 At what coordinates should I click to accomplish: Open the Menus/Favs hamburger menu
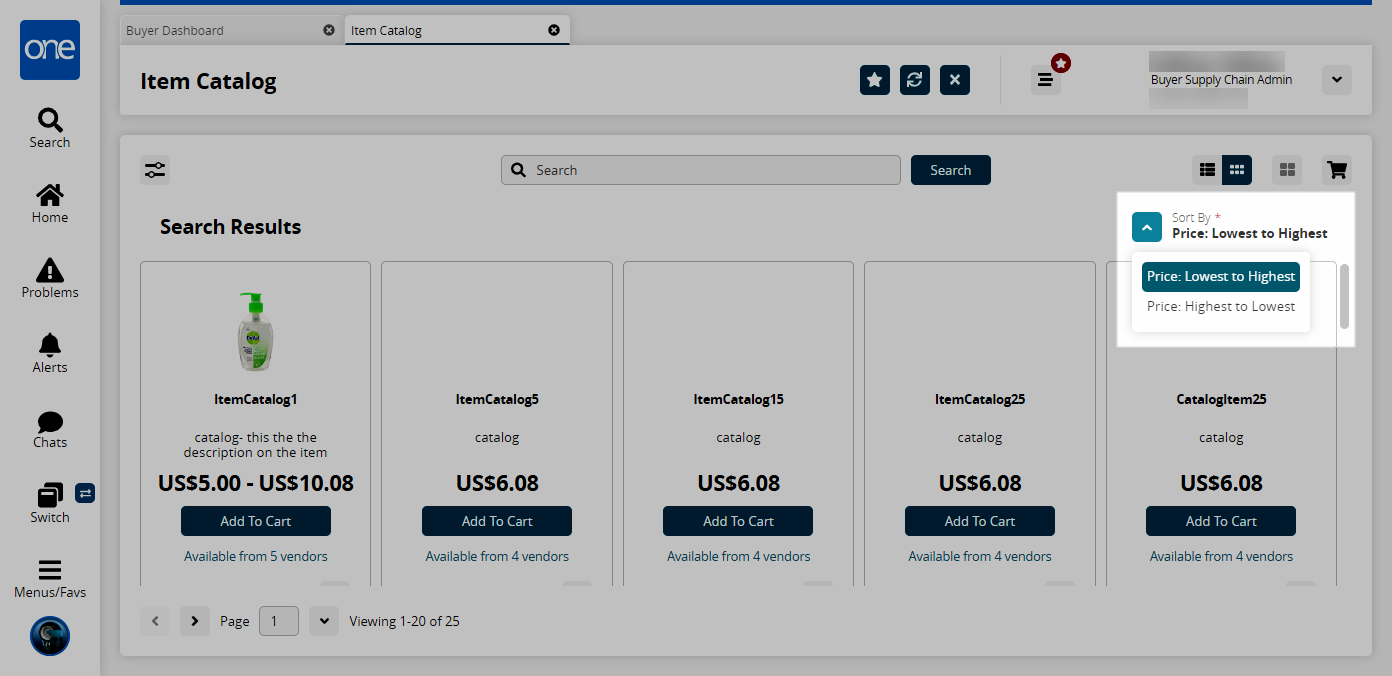(50, 578)
